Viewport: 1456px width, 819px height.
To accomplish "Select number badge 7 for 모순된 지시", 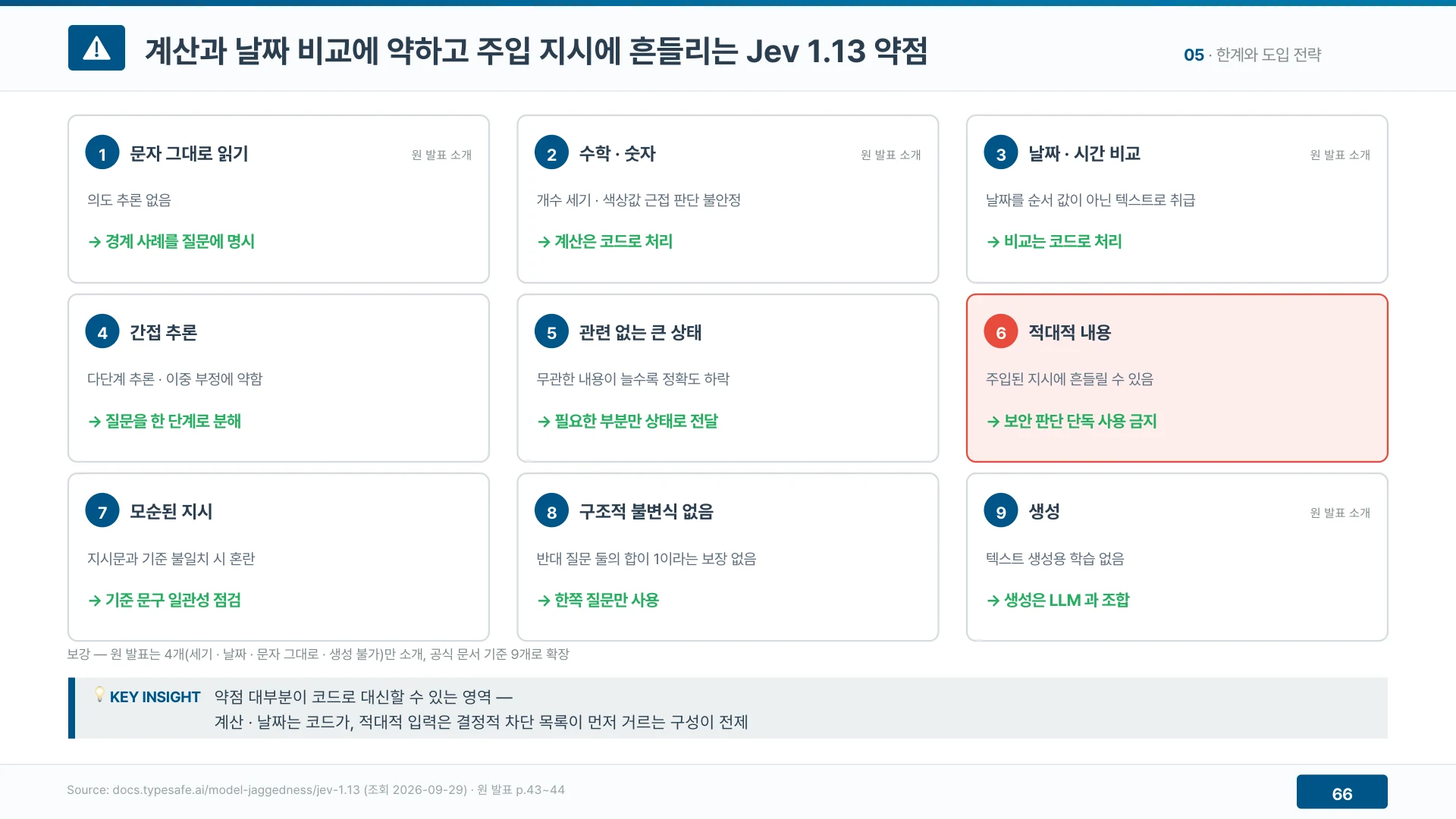I will [102, 511].
